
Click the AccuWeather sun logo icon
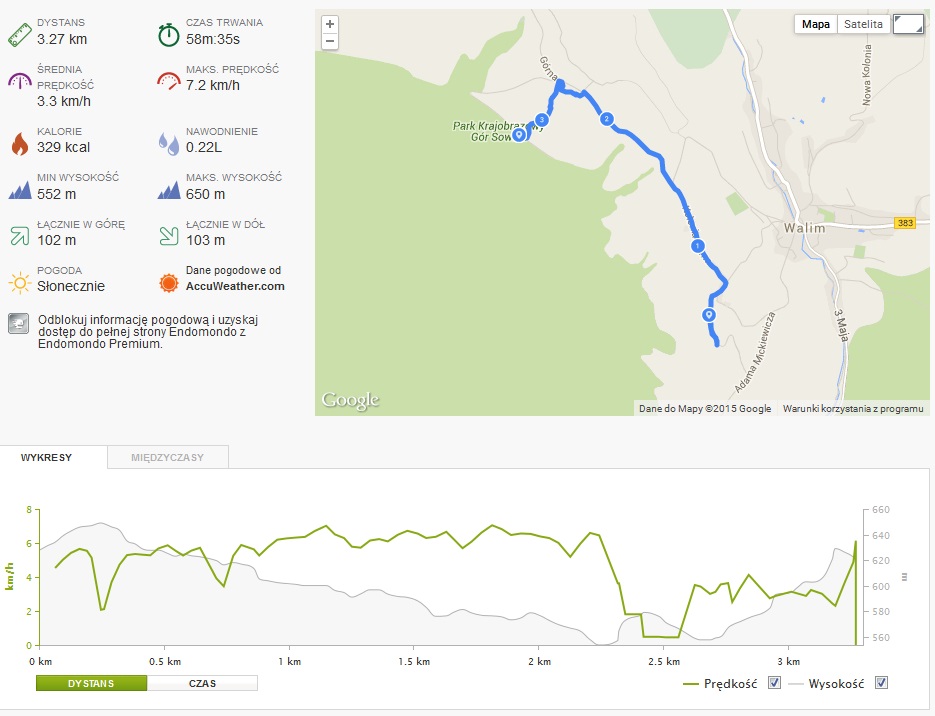point(169,282)
